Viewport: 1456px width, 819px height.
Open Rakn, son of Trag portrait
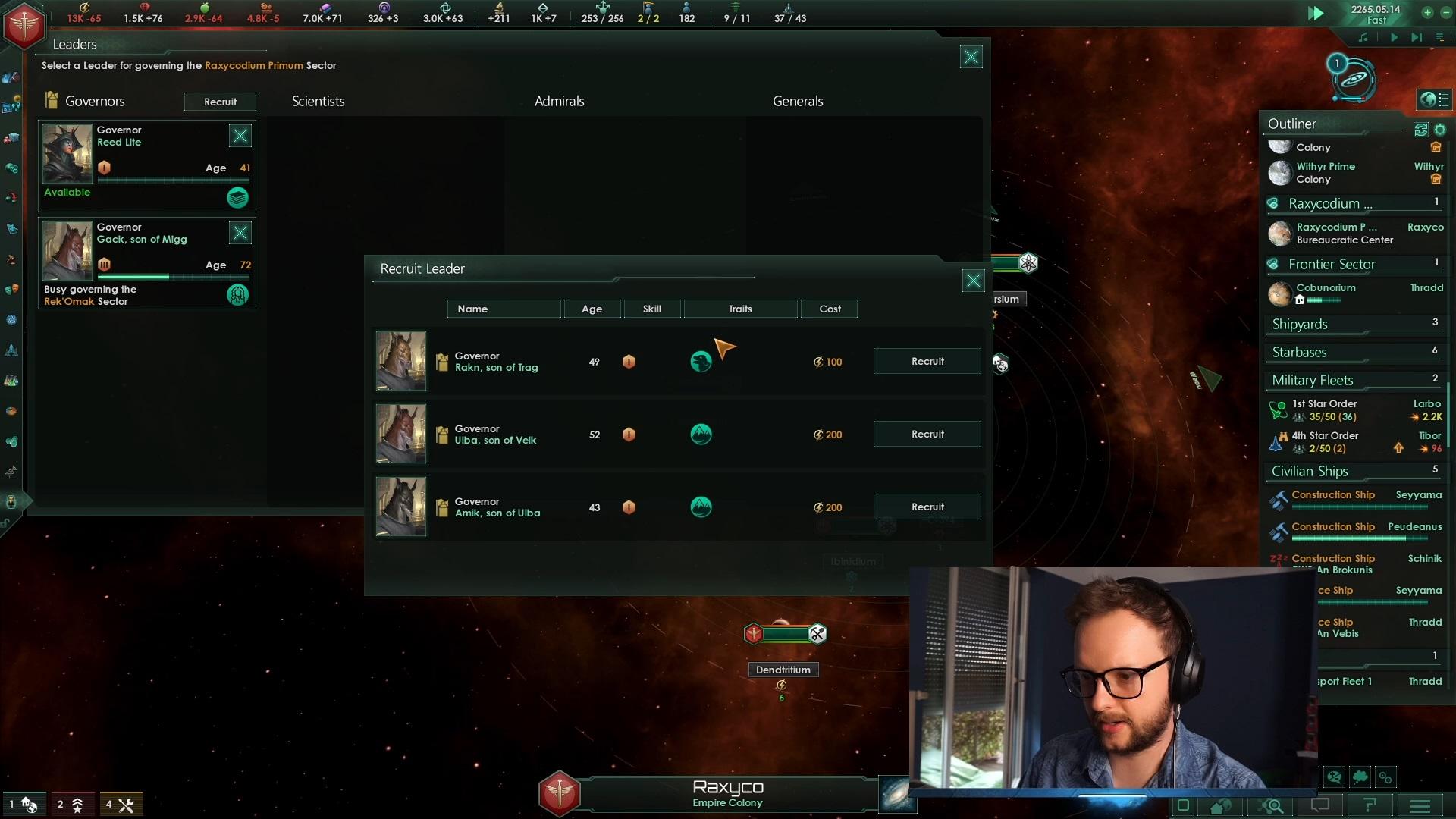(401, 361)
